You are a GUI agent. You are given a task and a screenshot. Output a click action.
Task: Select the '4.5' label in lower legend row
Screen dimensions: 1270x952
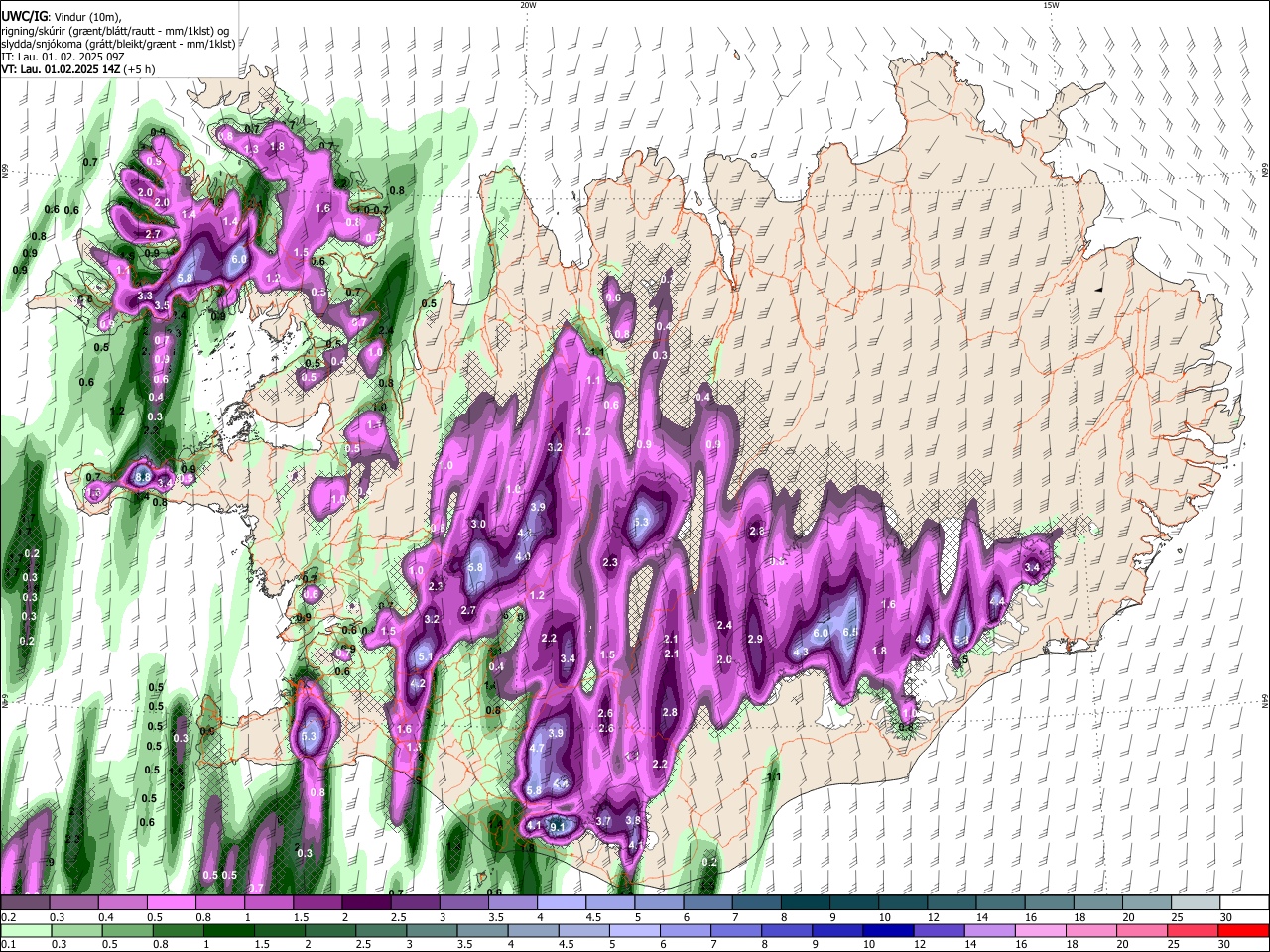pos(567,944)
